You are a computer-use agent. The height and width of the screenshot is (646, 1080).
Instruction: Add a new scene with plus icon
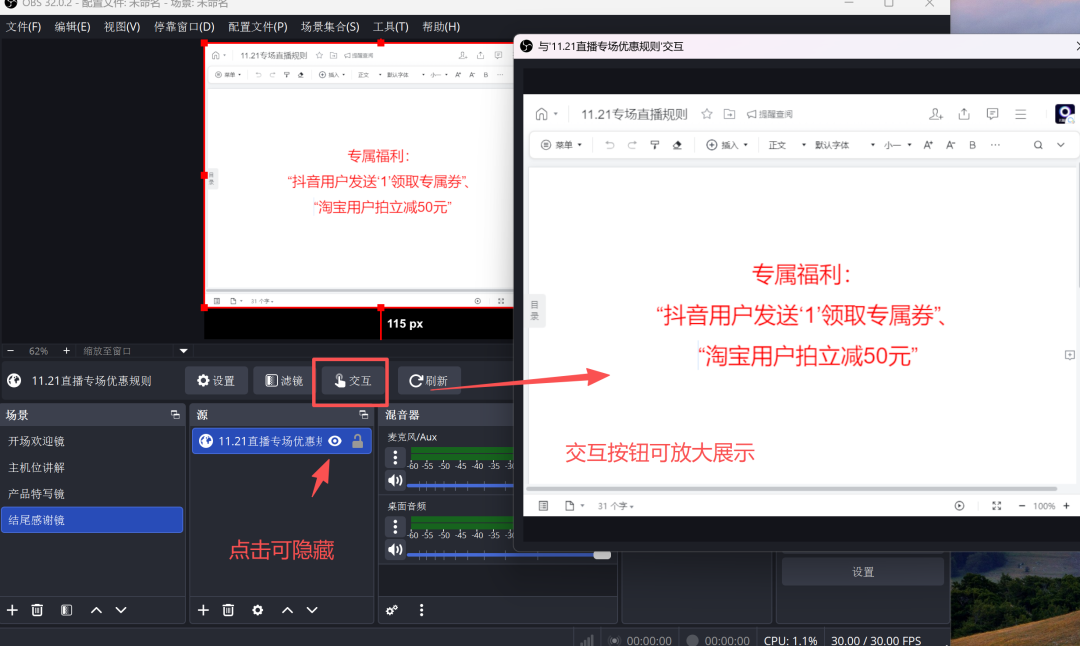12,610
